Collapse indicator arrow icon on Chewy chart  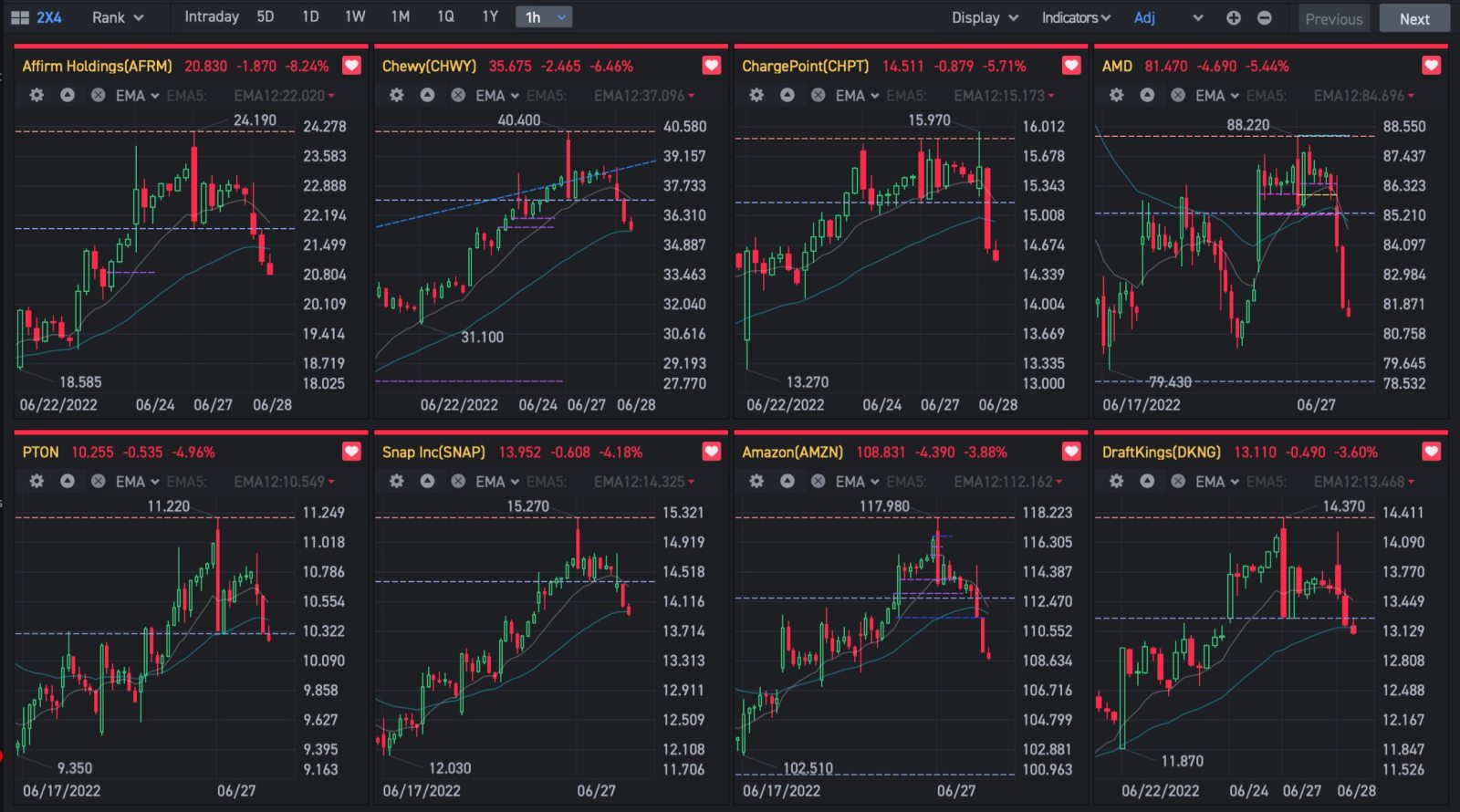[x=427, y=95]
